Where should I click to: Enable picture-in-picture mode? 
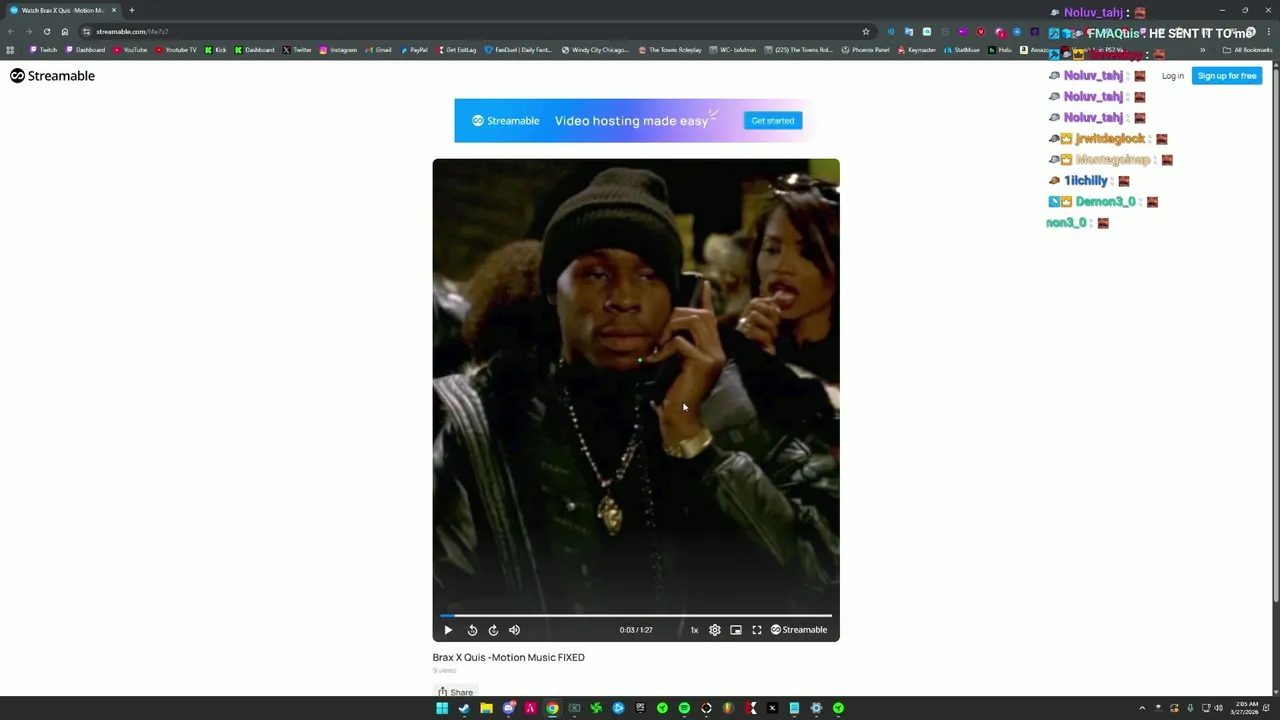tap(736, 630)
